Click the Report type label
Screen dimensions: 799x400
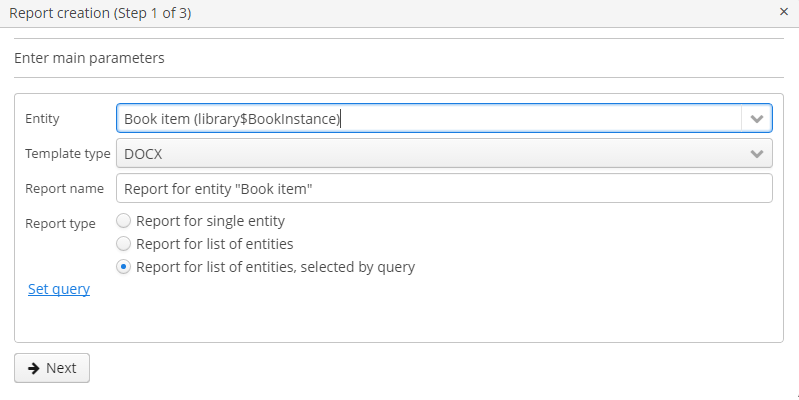tap(60, 223)
